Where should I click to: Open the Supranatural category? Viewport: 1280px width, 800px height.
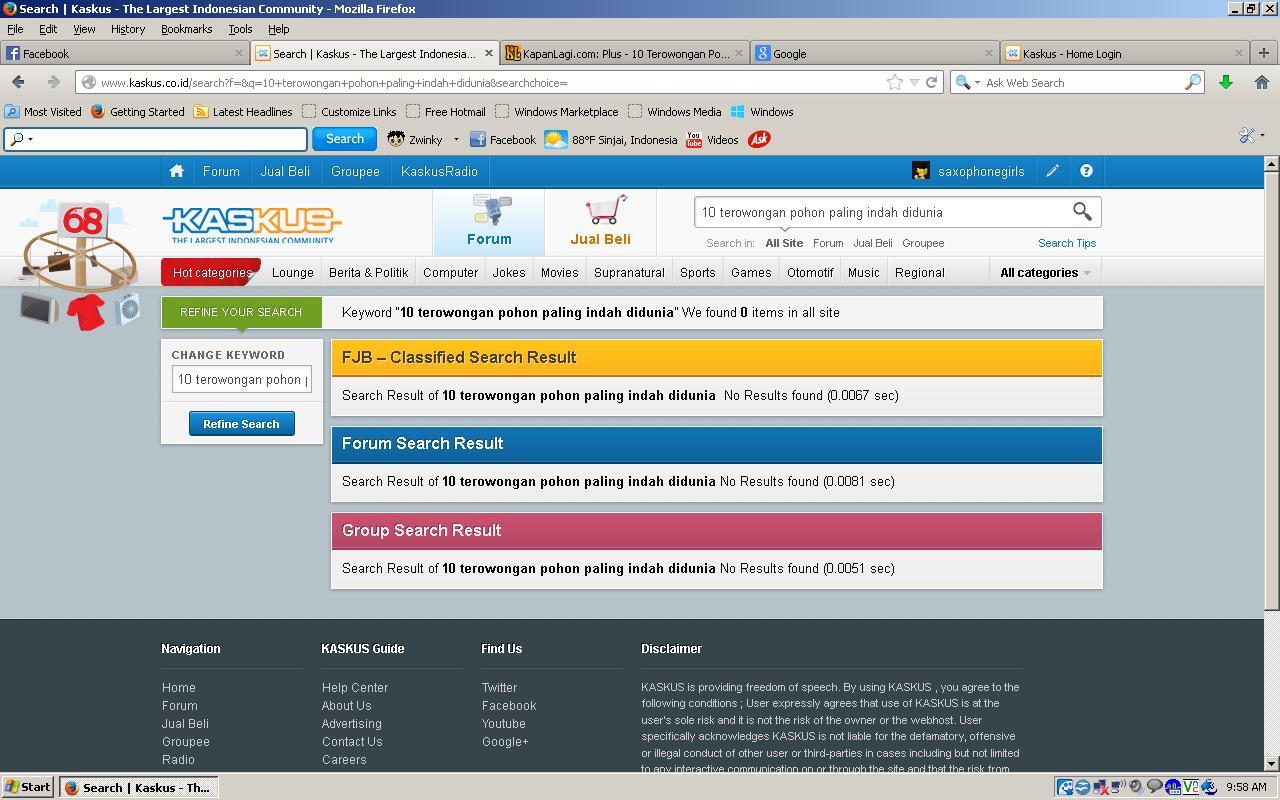point(629,272)
